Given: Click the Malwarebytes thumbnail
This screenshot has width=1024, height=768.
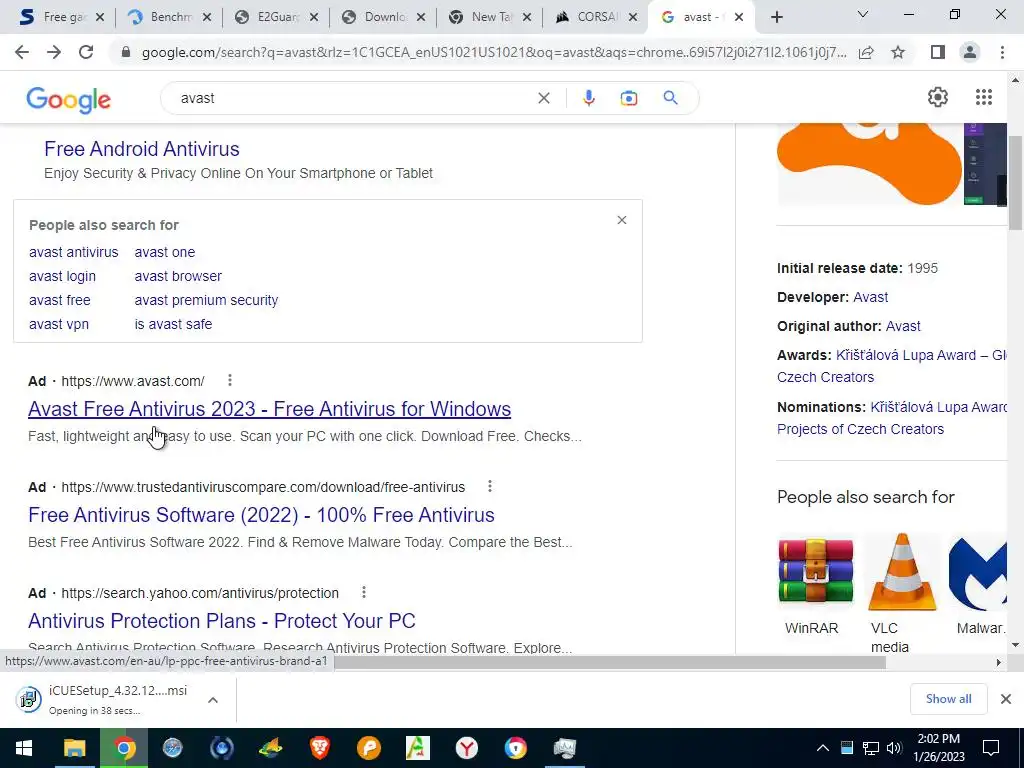Looking at the screenshot, I should pyautogui.click(x=978, y=572).
